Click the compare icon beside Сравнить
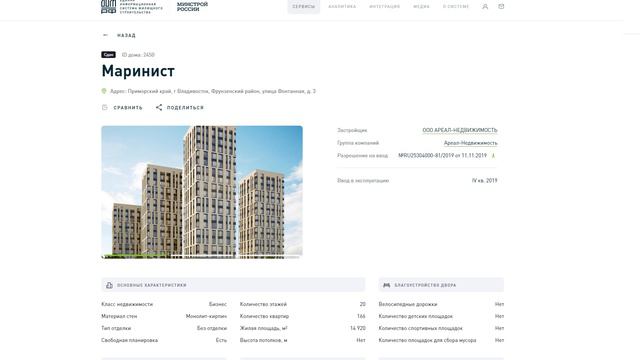This screenshot has width=640, height=360. [104, 107]
